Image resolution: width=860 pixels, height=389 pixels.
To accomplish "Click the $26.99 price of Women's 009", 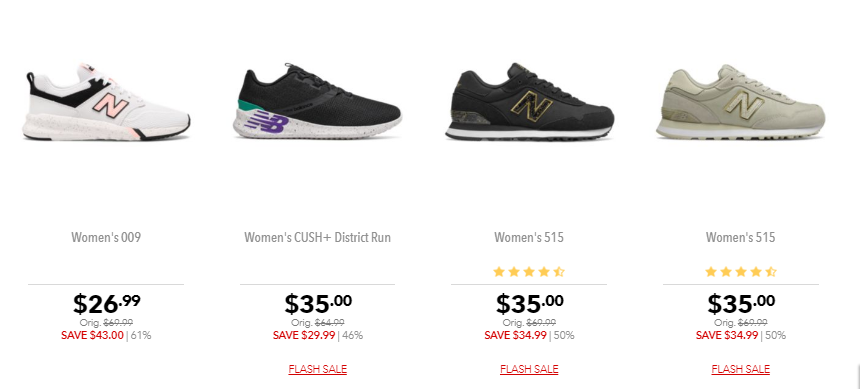I will [x=106, y=303].
